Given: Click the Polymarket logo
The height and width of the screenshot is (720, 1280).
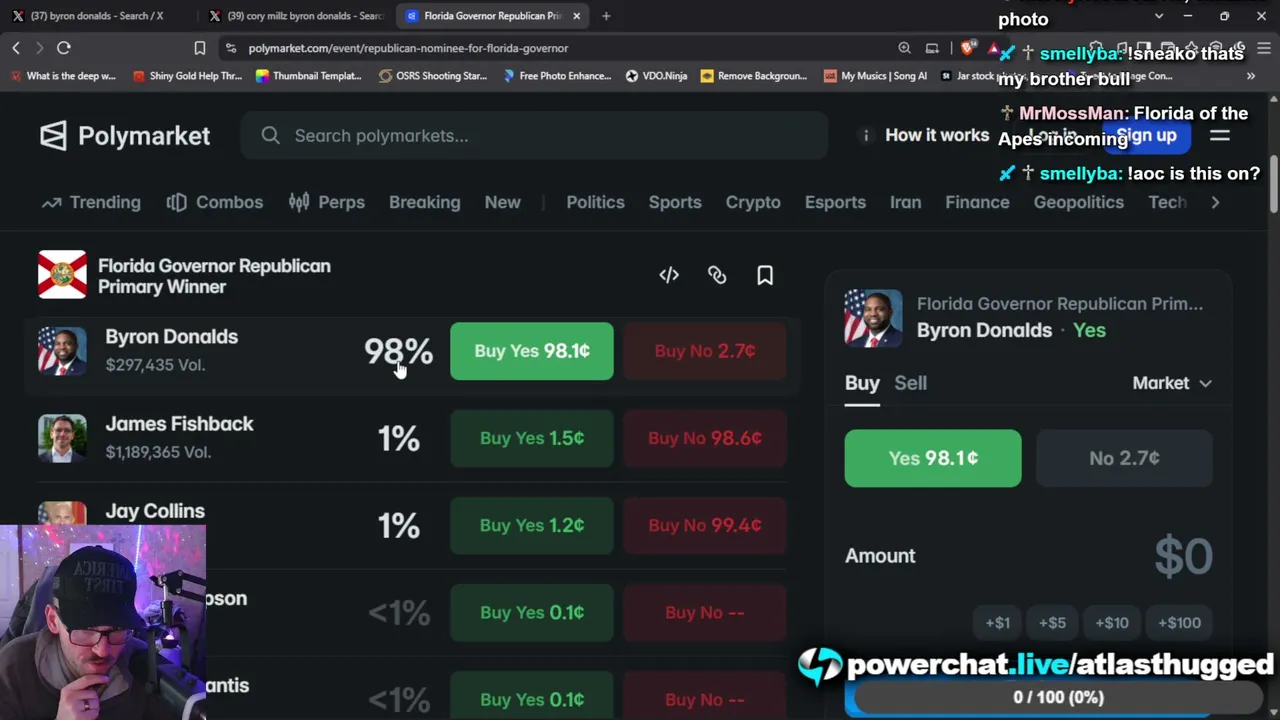Looking at the screenshot, I should tap(125, 136).
